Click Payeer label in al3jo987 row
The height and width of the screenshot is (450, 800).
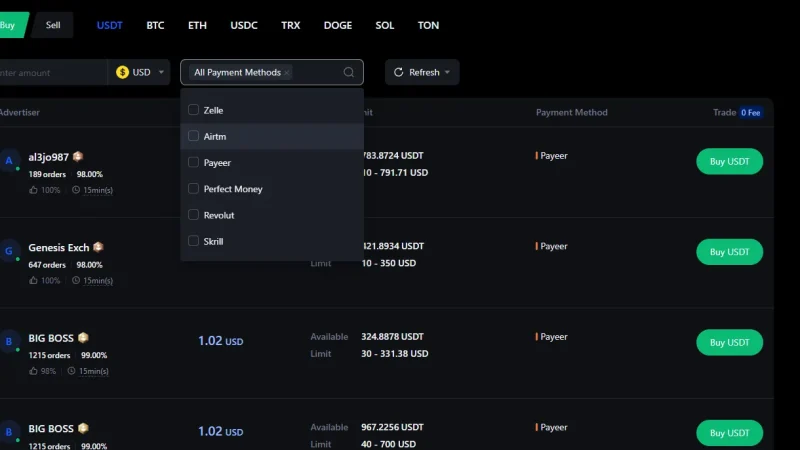click(x=554, y=156)
